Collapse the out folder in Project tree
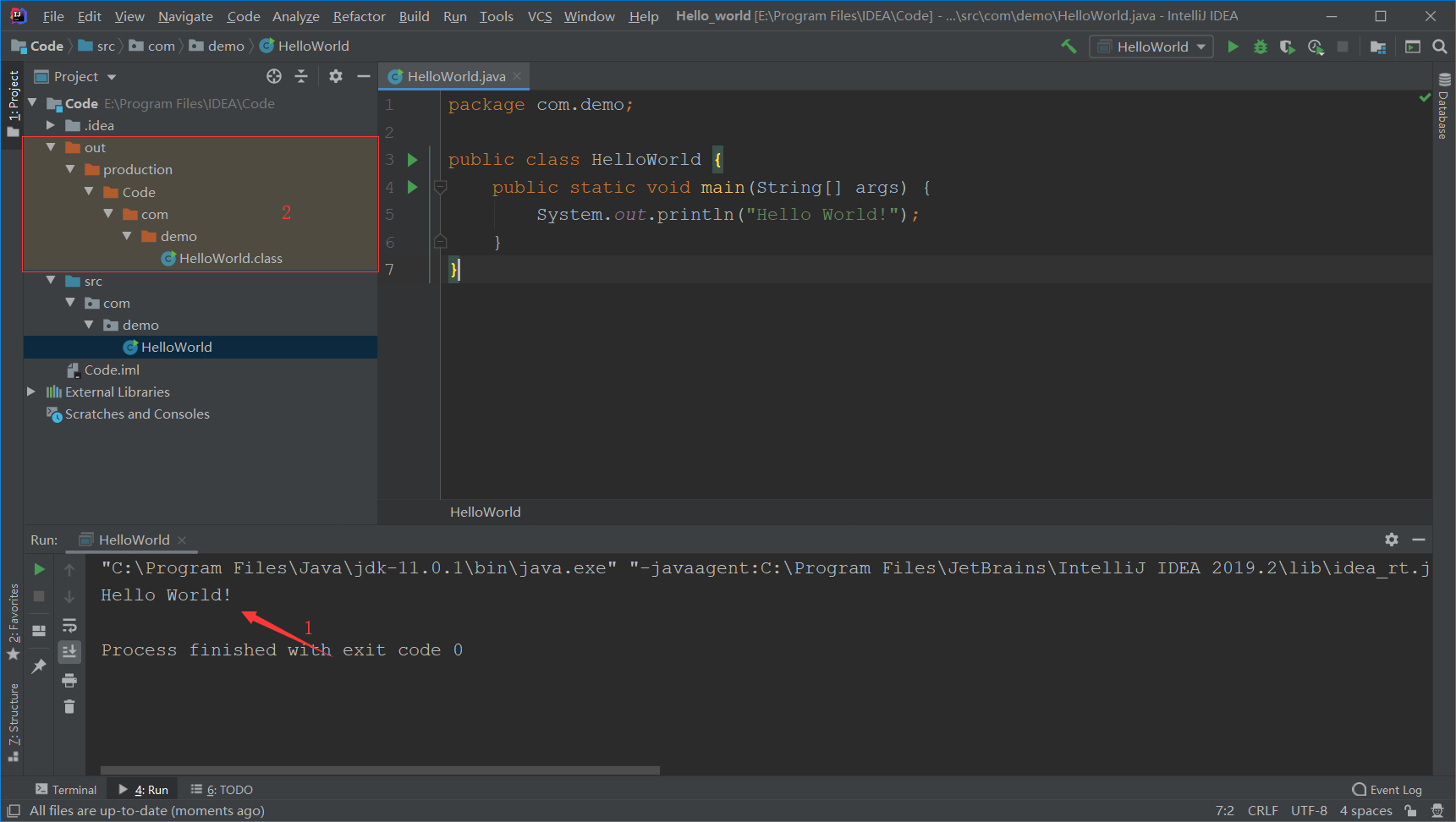This screenshot has width=1456, height=822. (51, 146)
